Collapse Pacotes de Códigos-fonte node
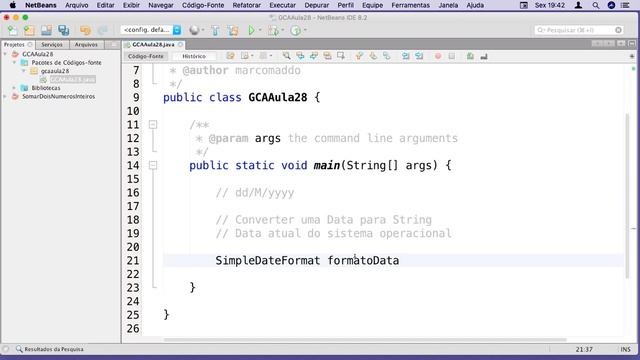This screenshot has width=640, height=360. tap(14, 62)
